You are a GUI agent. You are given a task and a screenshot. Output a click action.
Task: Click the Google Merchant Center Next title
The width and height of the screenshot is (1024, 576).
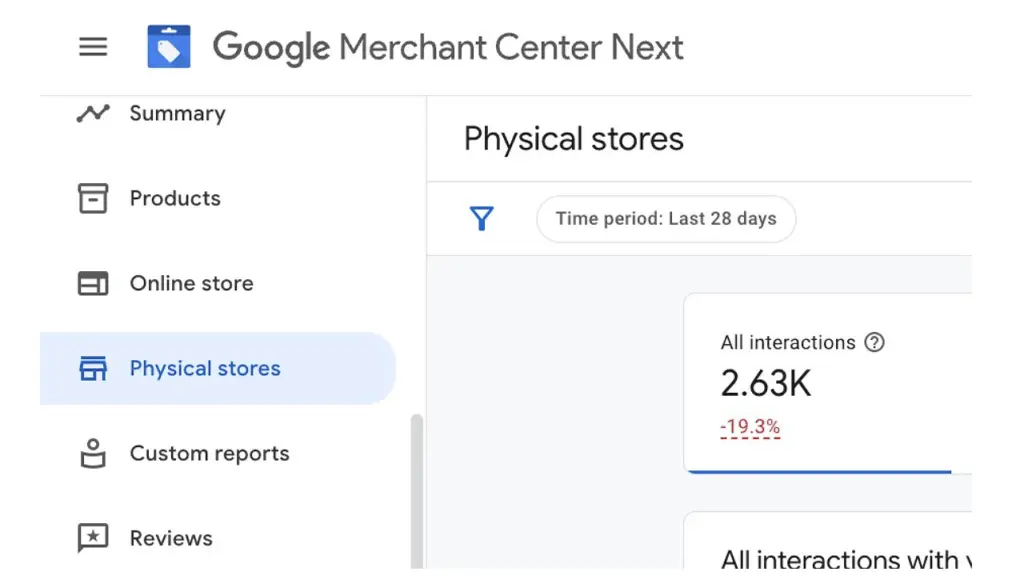tap(448, 47)
